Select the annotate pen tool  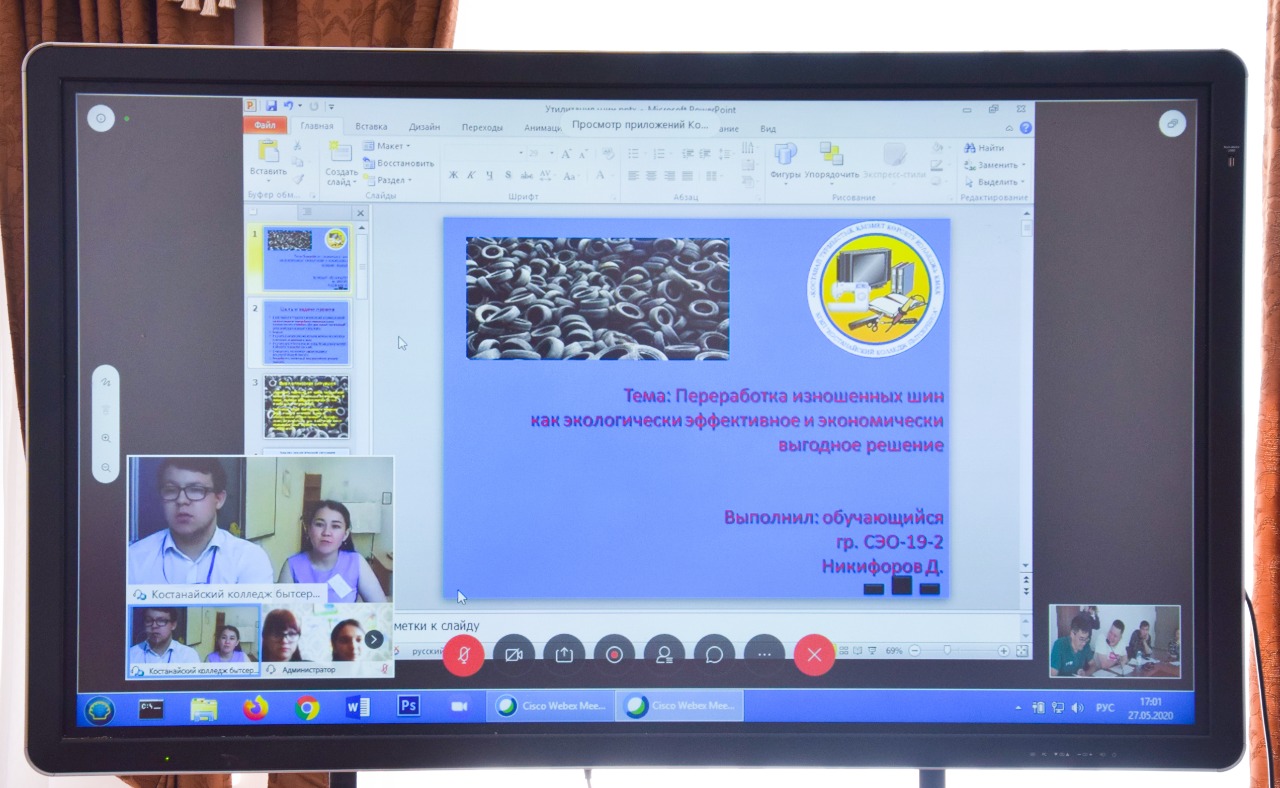point(106,383)
